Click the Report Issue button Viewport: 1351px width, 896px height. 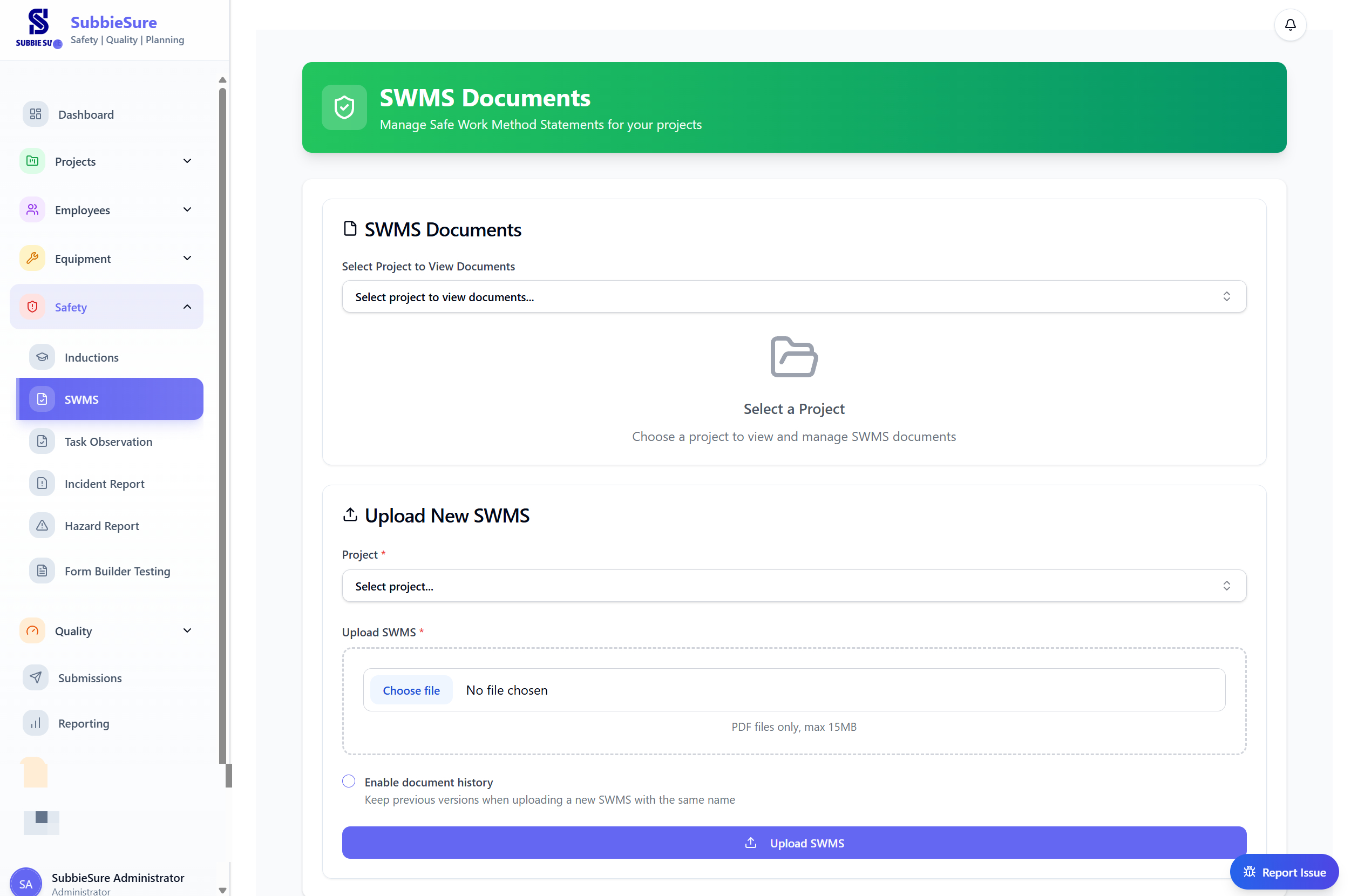pos(1284,872)
